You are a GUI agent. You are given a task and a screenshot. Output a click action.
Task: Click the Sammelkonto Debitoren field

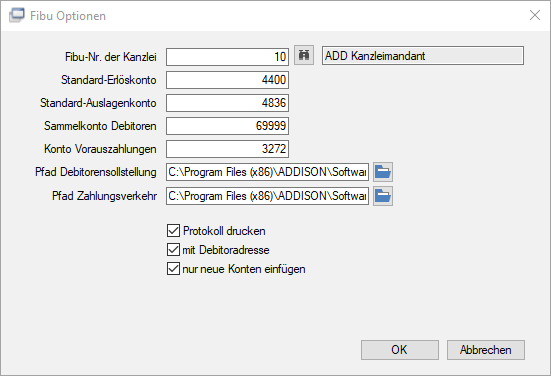tap(227, 126)
